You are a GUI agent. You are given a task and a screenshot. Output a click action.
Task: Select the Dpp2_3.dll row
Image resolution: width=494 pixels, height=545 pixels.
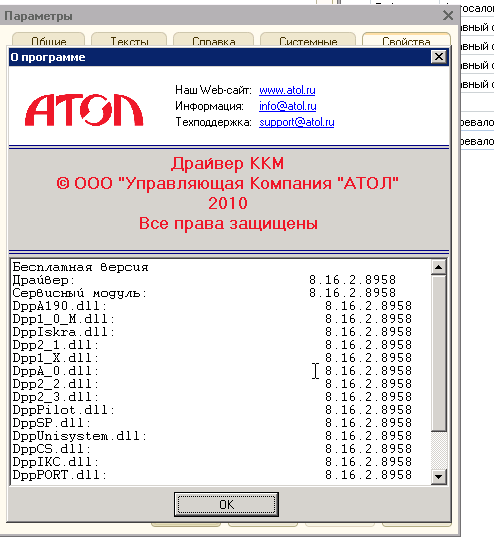(x=212, y=397)
